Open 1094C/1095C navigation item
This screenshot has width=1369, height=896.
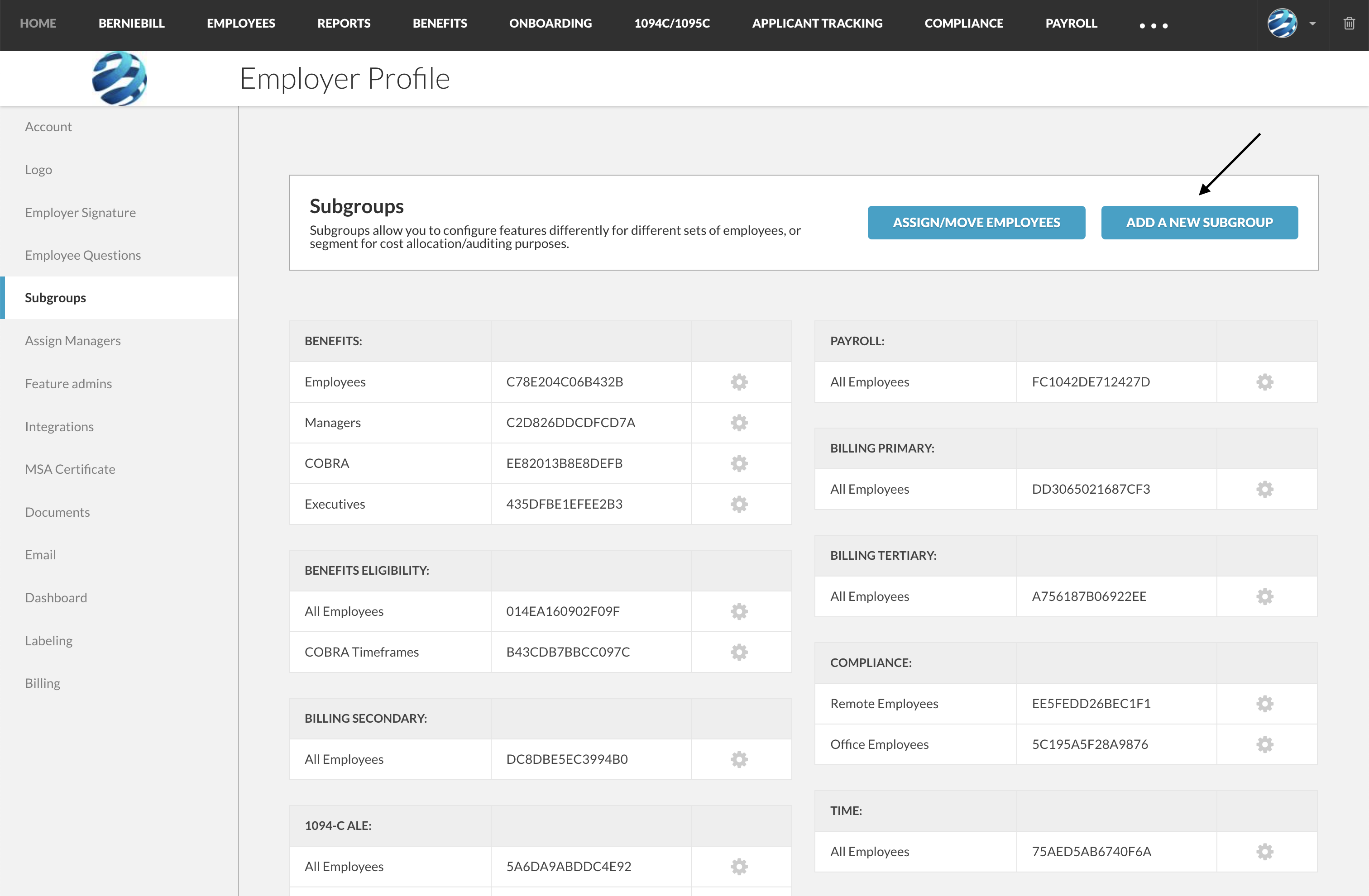click(x=672, y=24)
